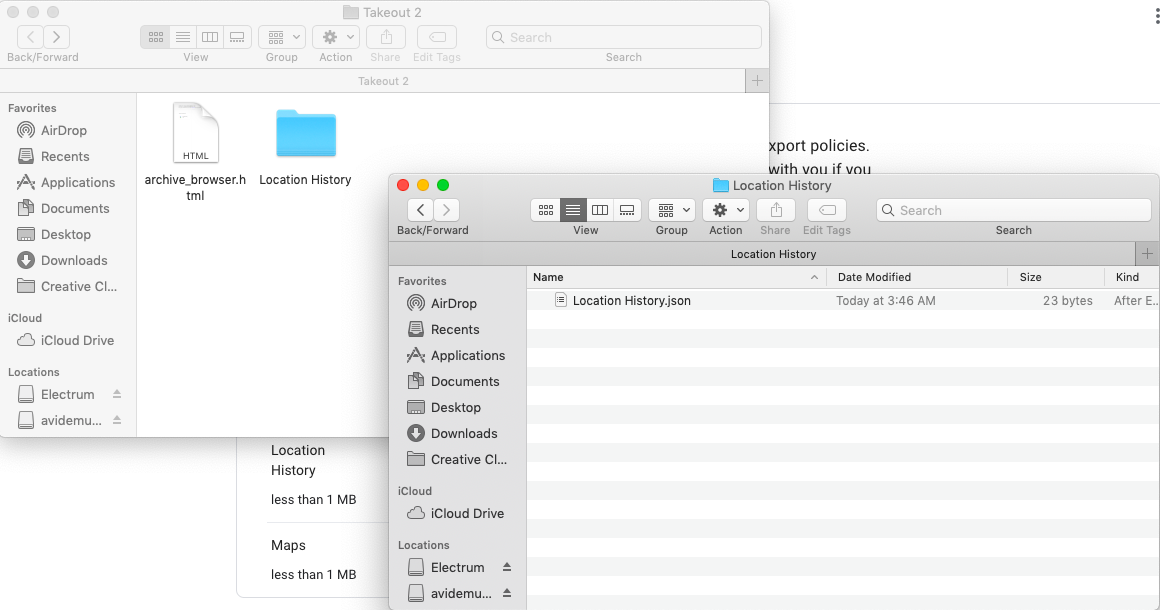
Task: Open Action gear menu in Location History window
Action: 726,210
